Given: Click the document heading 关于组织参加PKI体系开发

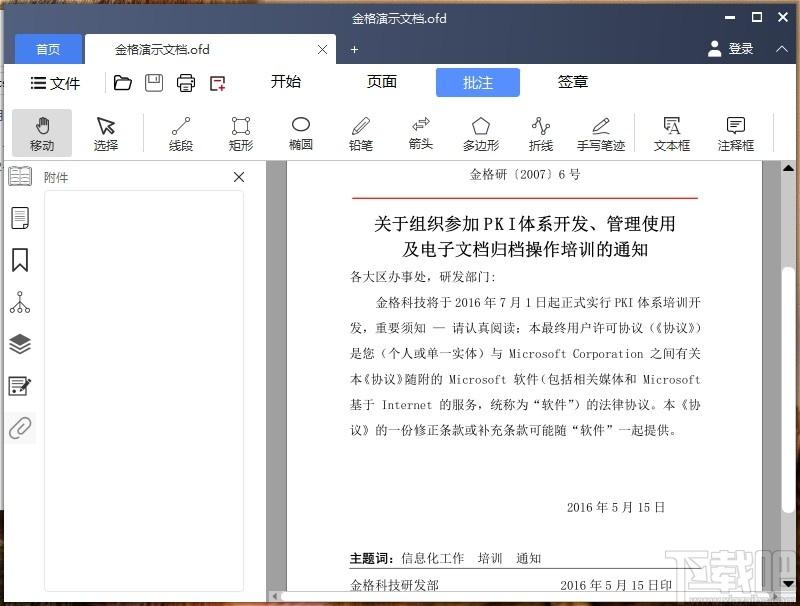Looking at the screenshot, I should coord(524,236).
